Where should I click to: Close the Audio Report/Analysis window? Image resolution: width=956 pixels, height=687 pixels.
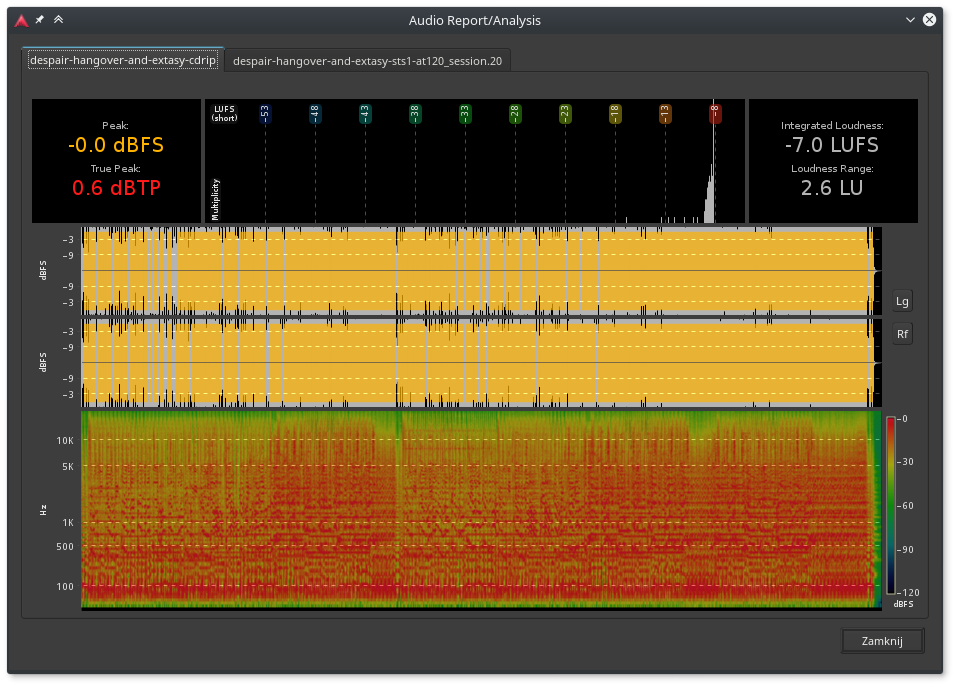pos(930,19)
